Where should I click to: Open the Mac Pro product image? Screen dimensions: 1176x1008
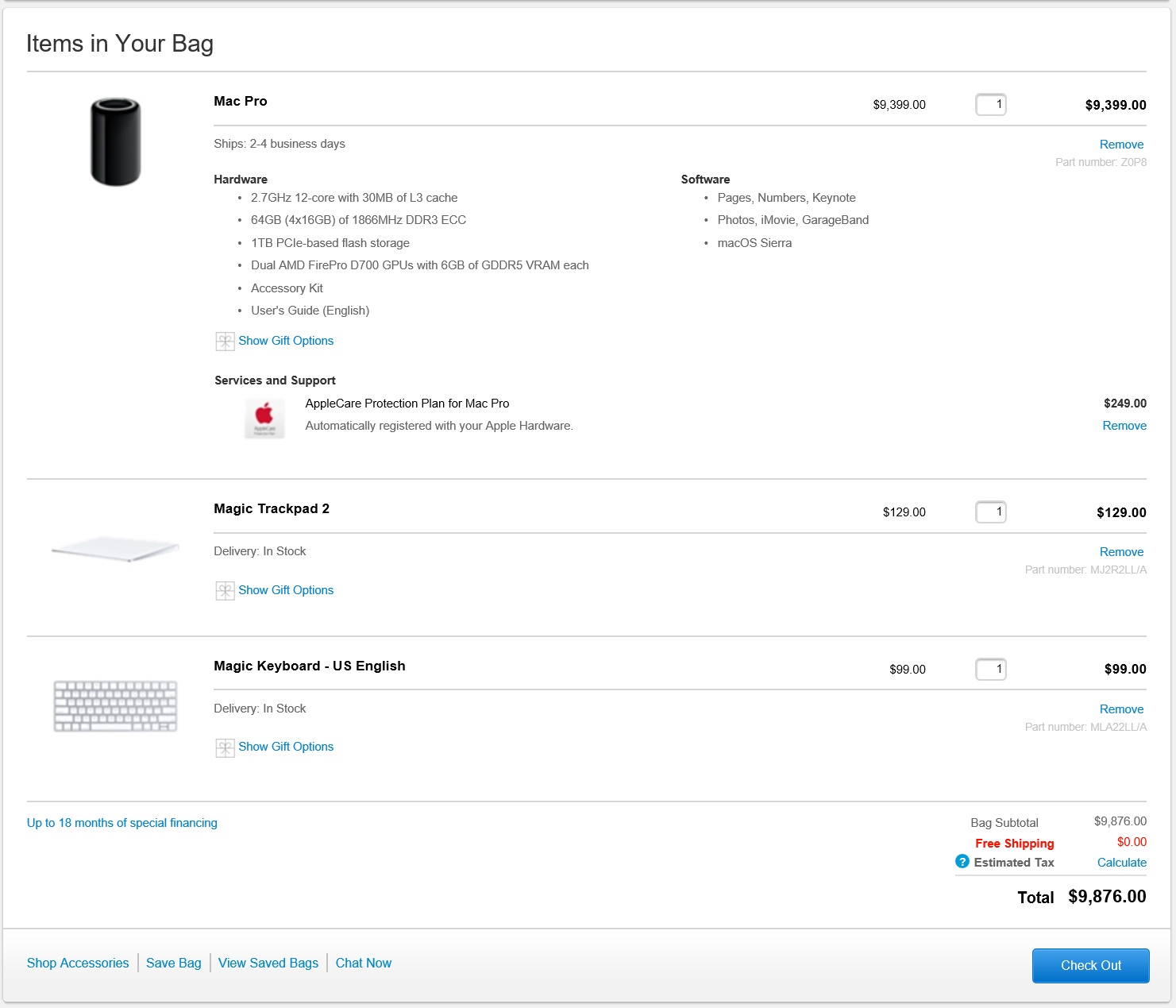(x=116, y=142)
